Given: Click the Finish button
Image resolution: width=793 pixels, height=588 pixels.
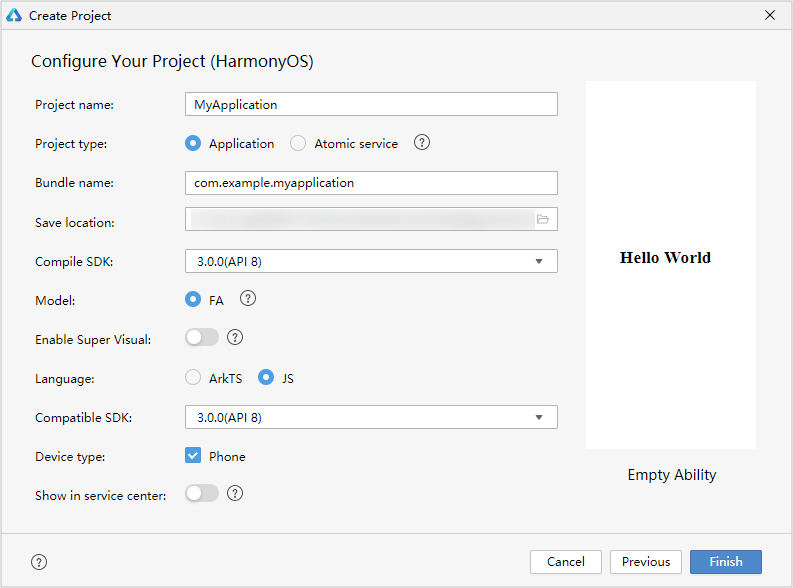Looking at the screenshot, I should [x=725, y=562].
